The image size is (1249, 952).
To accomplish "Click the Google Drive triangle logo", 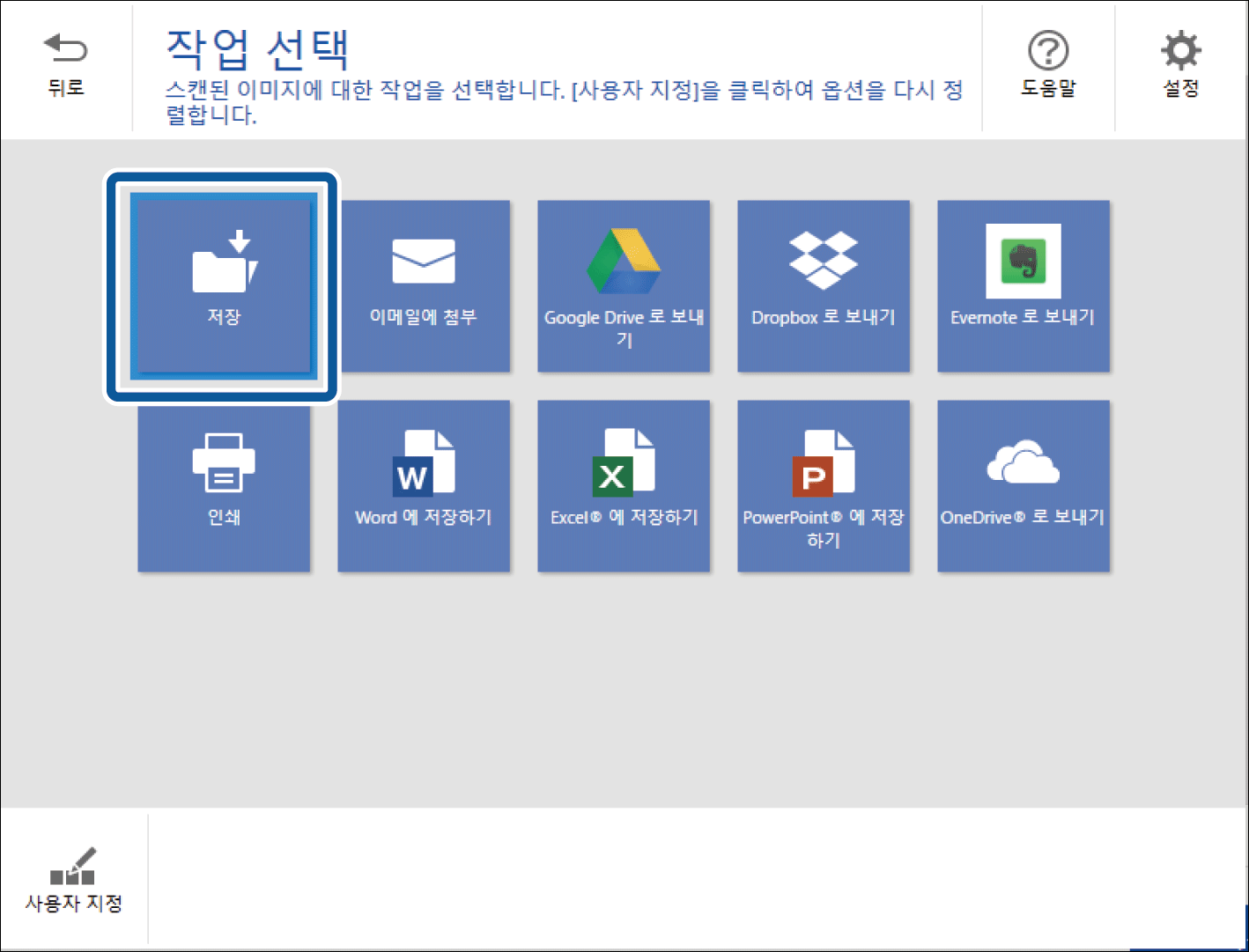I will pyautogui.click(x=624, y=262).
